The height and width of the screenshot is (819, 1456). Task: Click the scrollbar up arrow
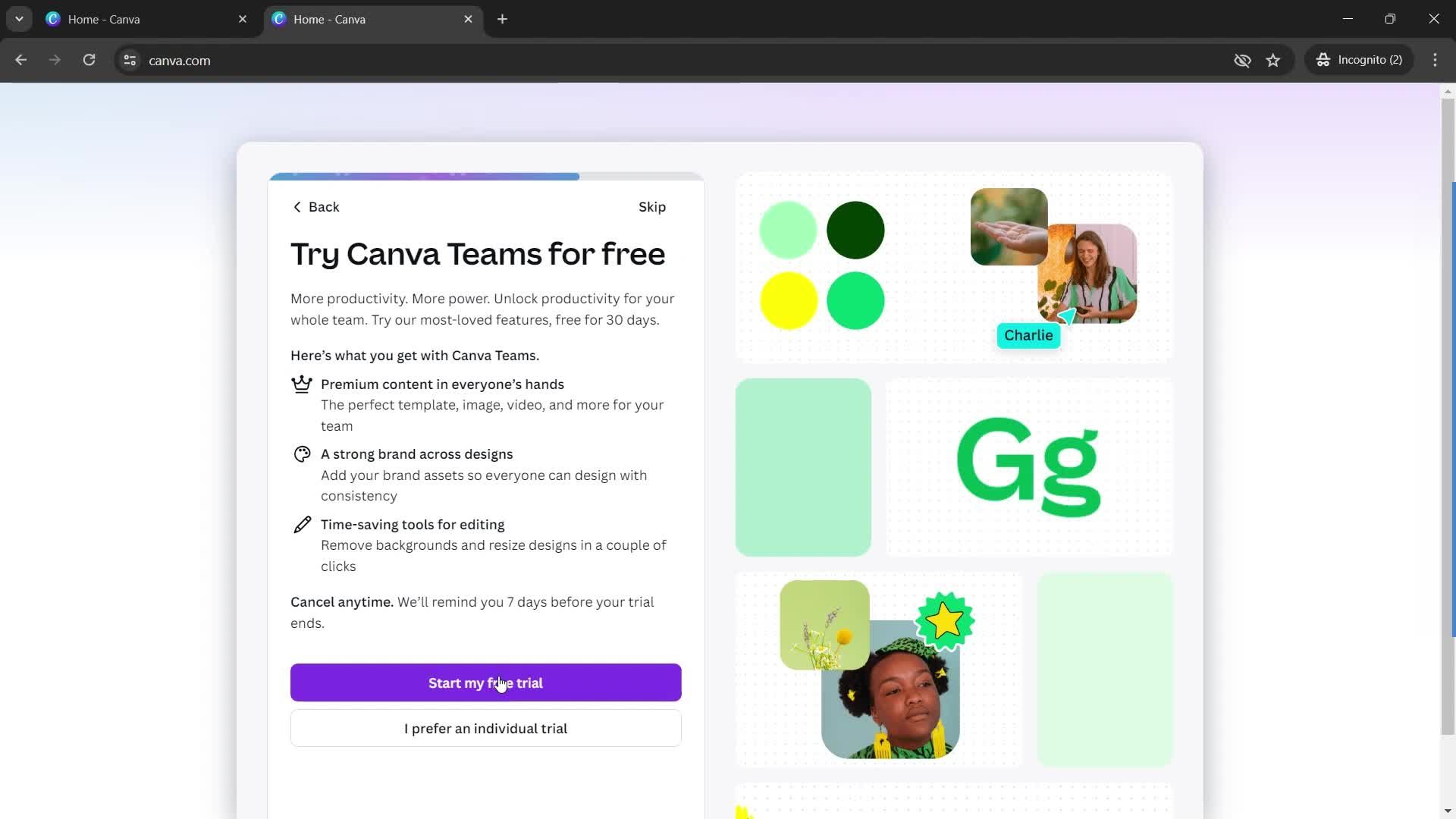coord(1448,91)
